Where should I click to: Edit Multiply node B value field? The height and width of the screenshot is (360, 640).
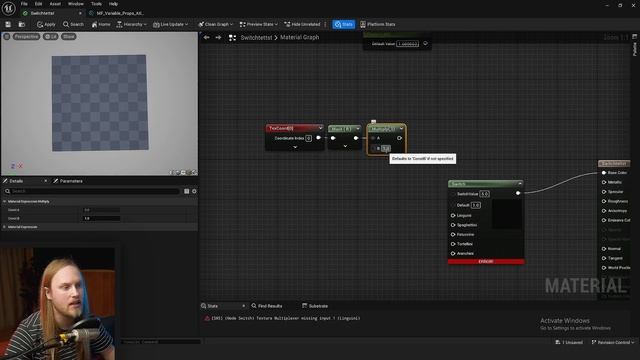click(386, 148)
